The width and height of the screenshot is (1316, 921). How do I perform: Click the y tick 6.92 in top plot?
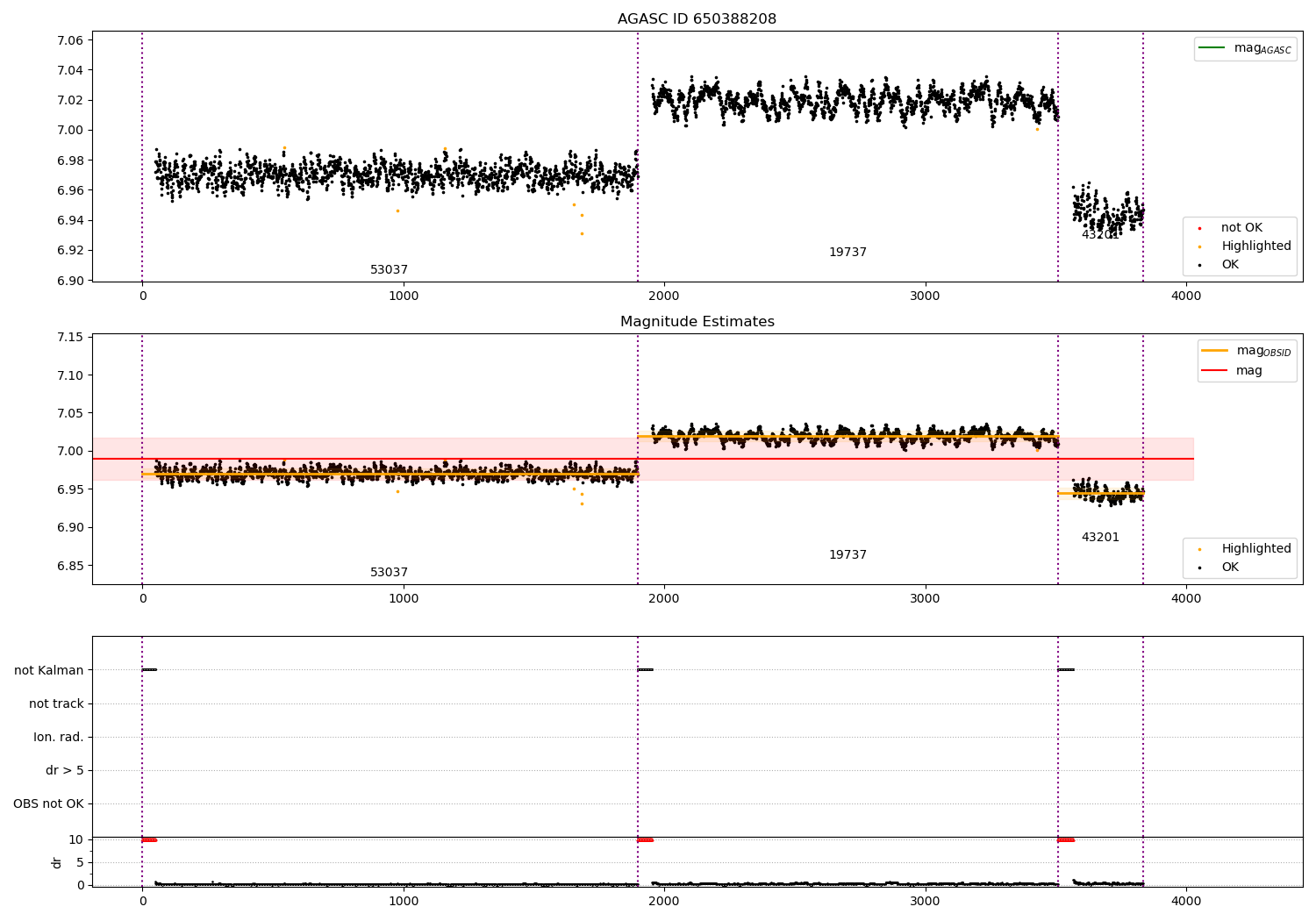pyautogui.click(x=70, y=250)
